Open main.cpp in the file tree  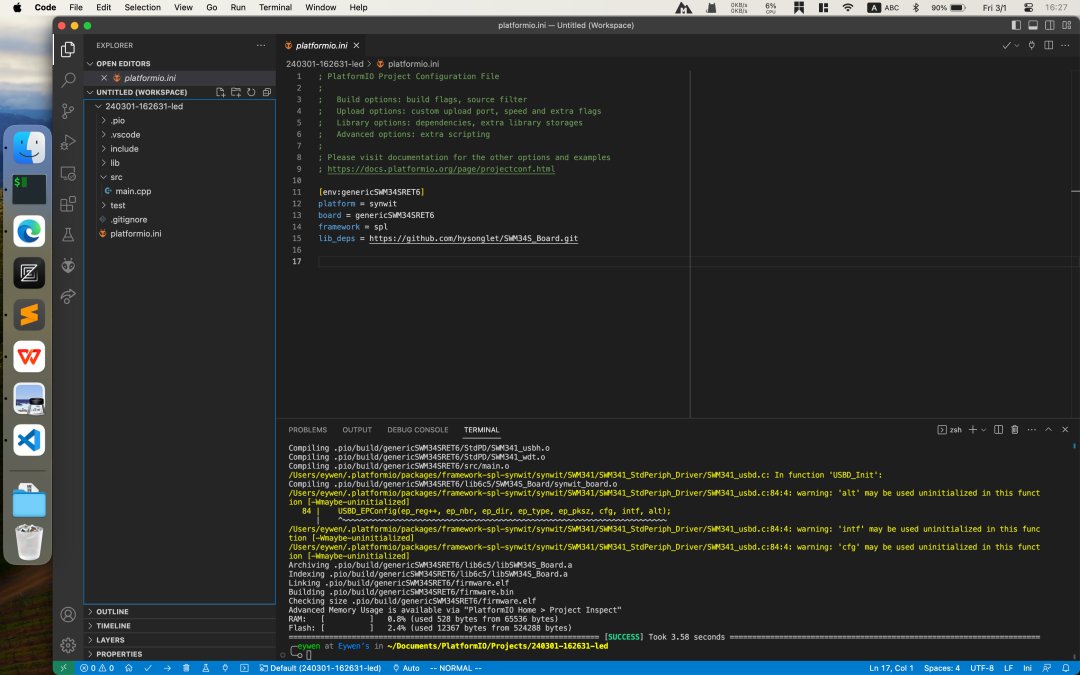[x=133, y=191]
